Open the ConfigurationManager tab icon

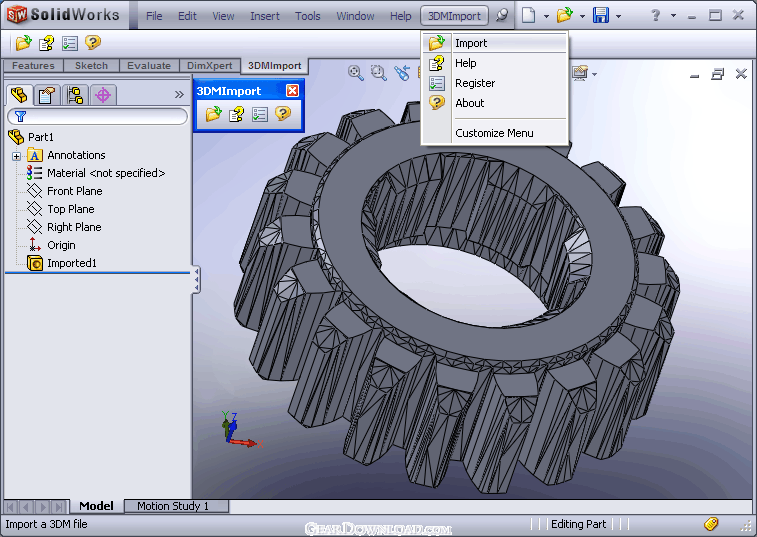75,95
